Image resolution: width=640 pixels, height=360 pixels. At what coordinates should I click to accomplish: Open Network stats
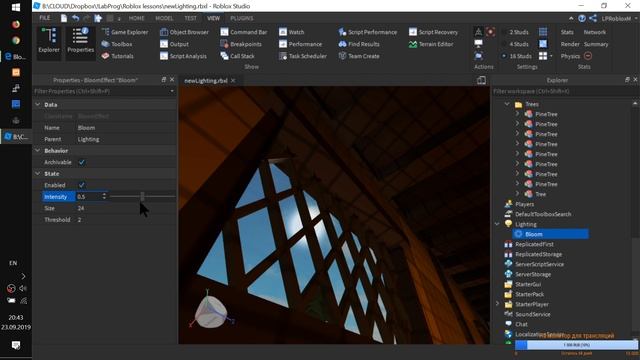[595, 32]
